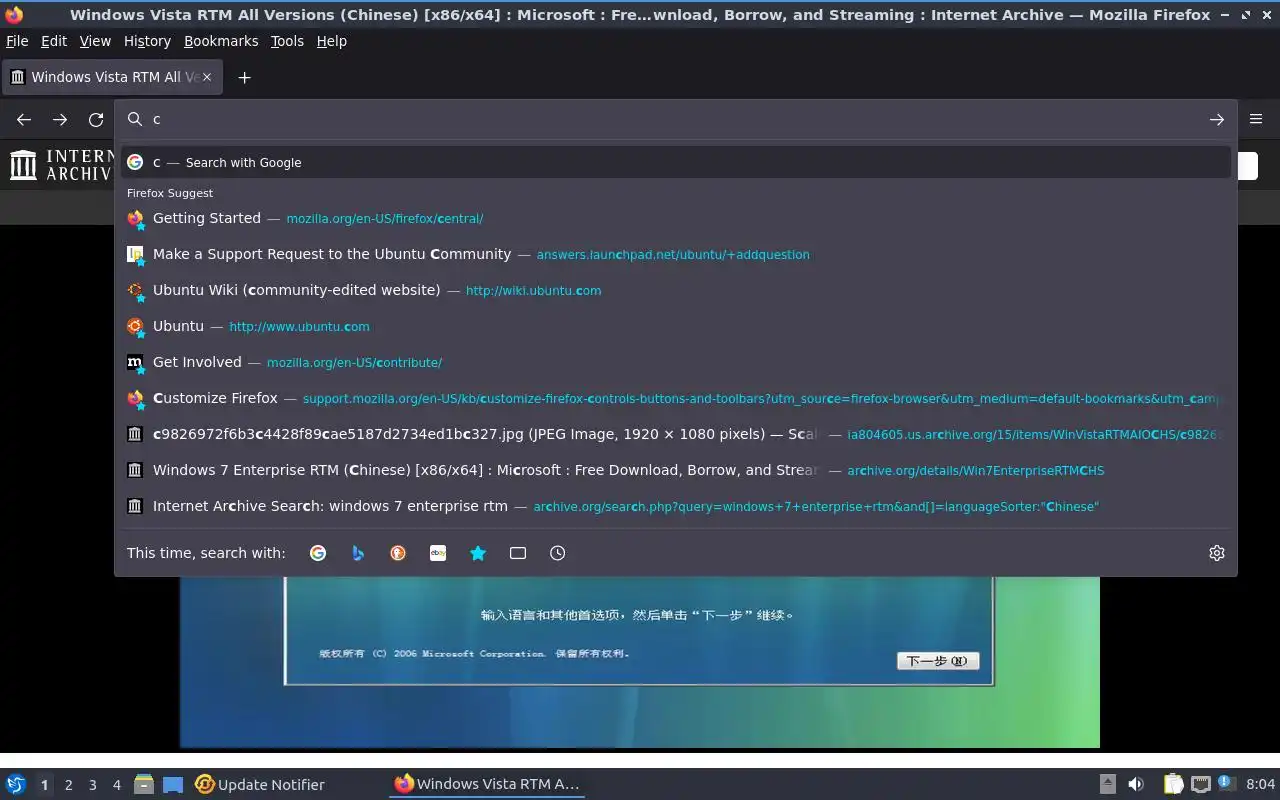Search history using the clock icon

coord(558,553)
